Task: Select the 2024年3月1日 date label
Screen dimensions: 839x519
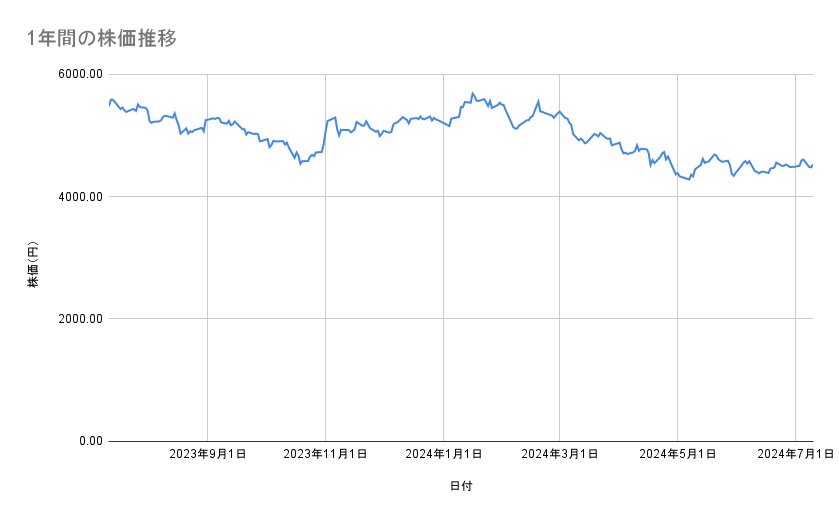Action: click(x=559, y=455)
